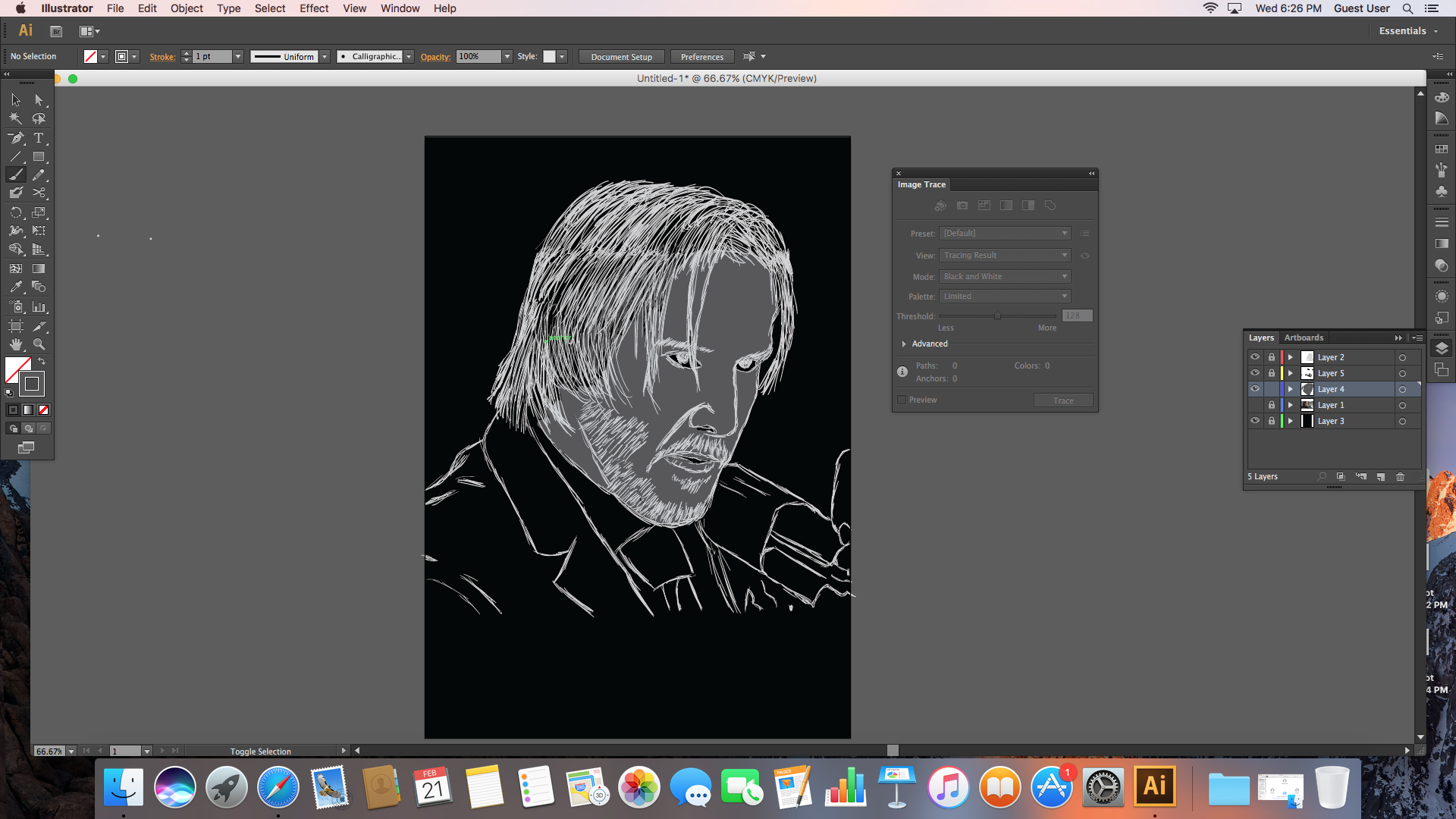Screen dimensions: 1456x819
Task: Select the Scissors tool
Action: [x=38, y=193]
